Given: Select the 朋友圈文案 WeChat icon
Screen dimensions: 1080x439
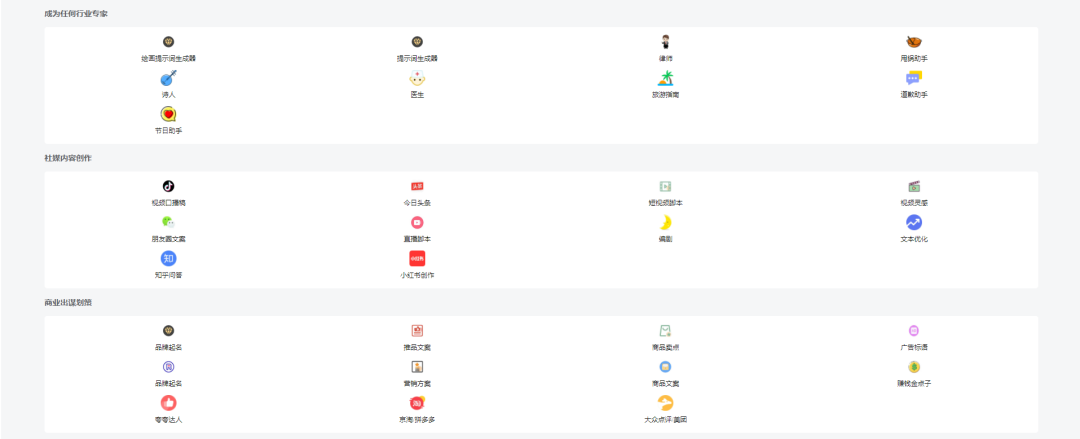Looking at the screenshot, I should point(169,222).
